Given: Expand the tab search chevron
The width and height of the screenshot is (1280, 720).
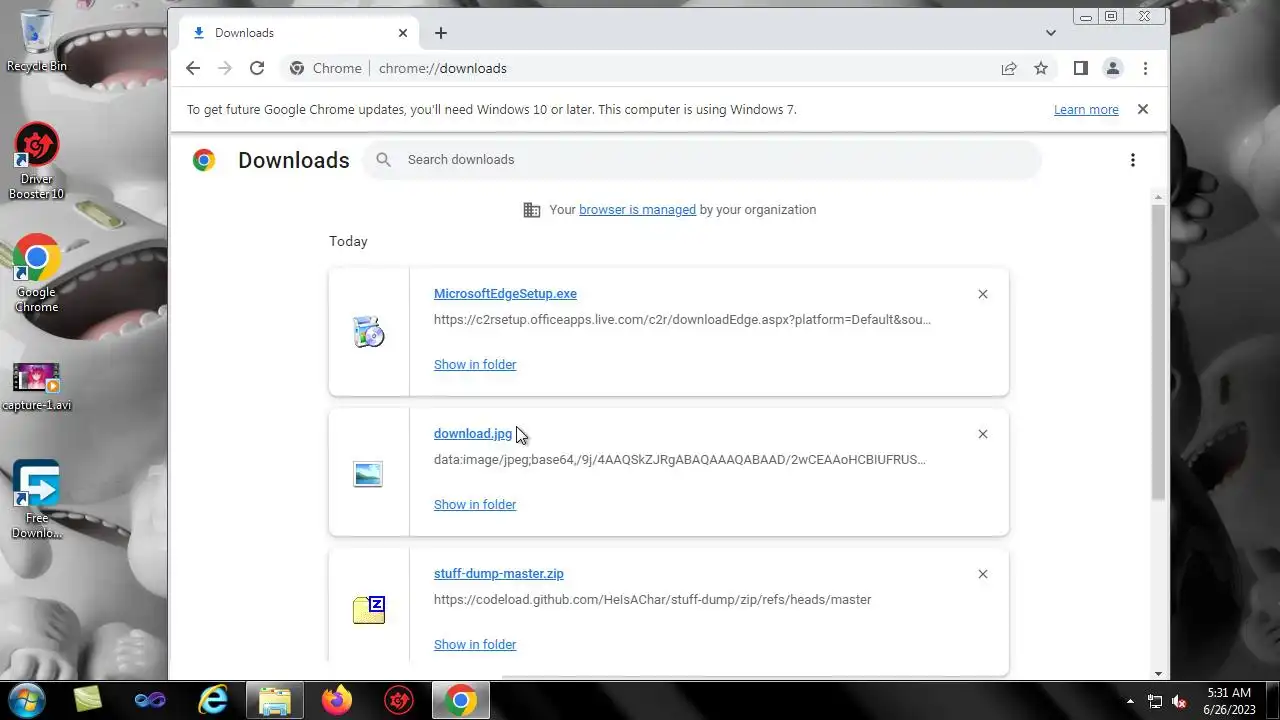Looking at the screenshot, I should (x=1051, y=33).
